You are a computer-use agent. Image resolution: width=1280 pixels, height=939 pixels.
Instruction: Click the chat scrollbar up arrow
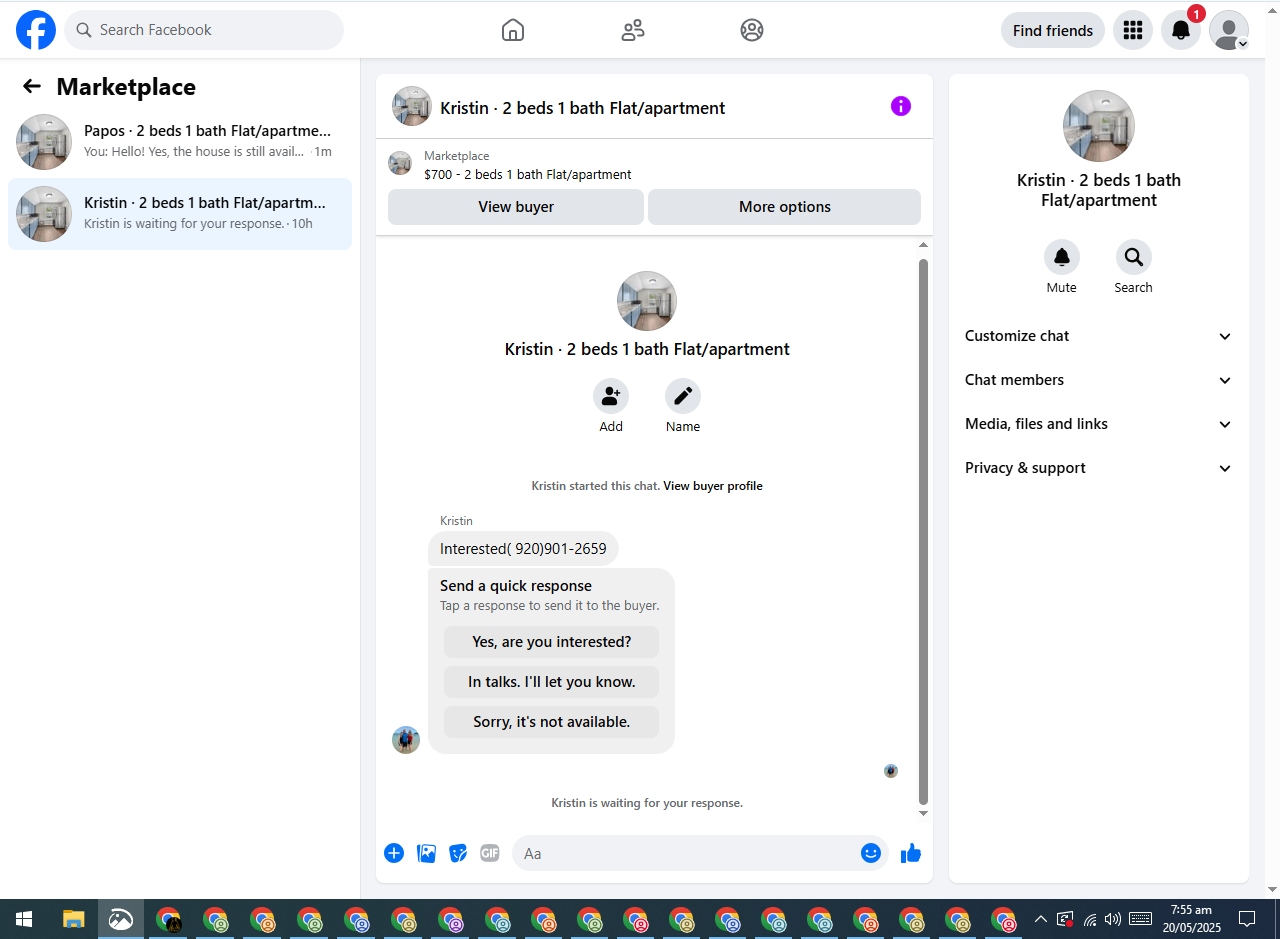(x=924, y=245)
